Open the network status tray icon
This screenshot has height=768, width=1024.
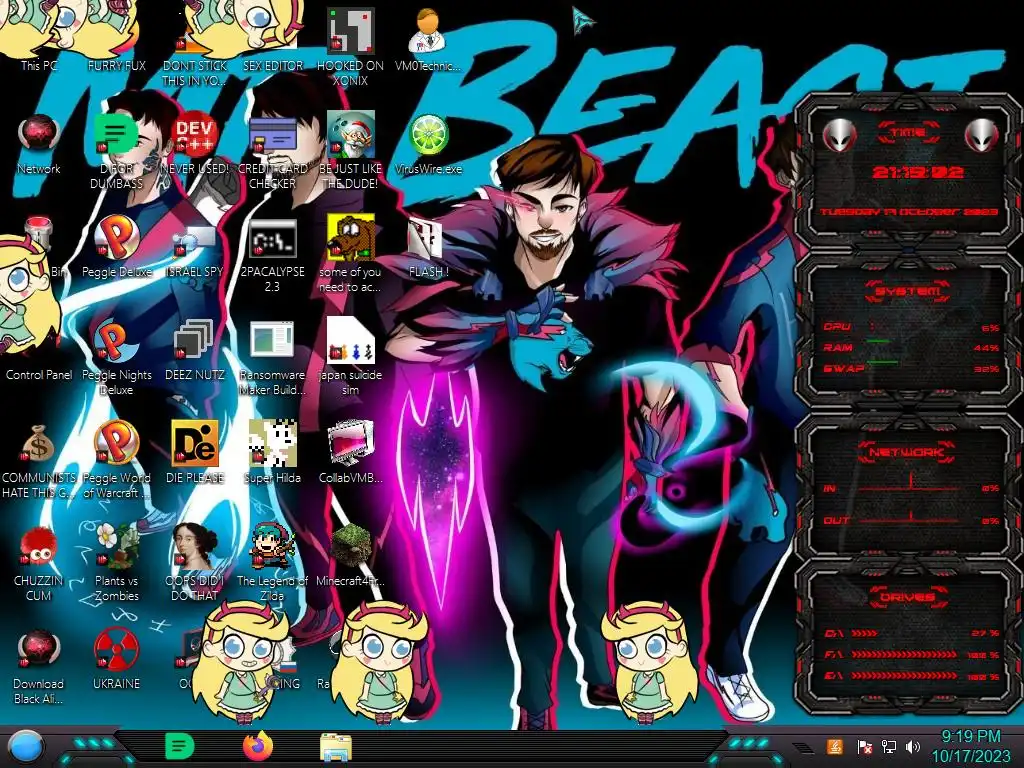(x=889, y=746)
